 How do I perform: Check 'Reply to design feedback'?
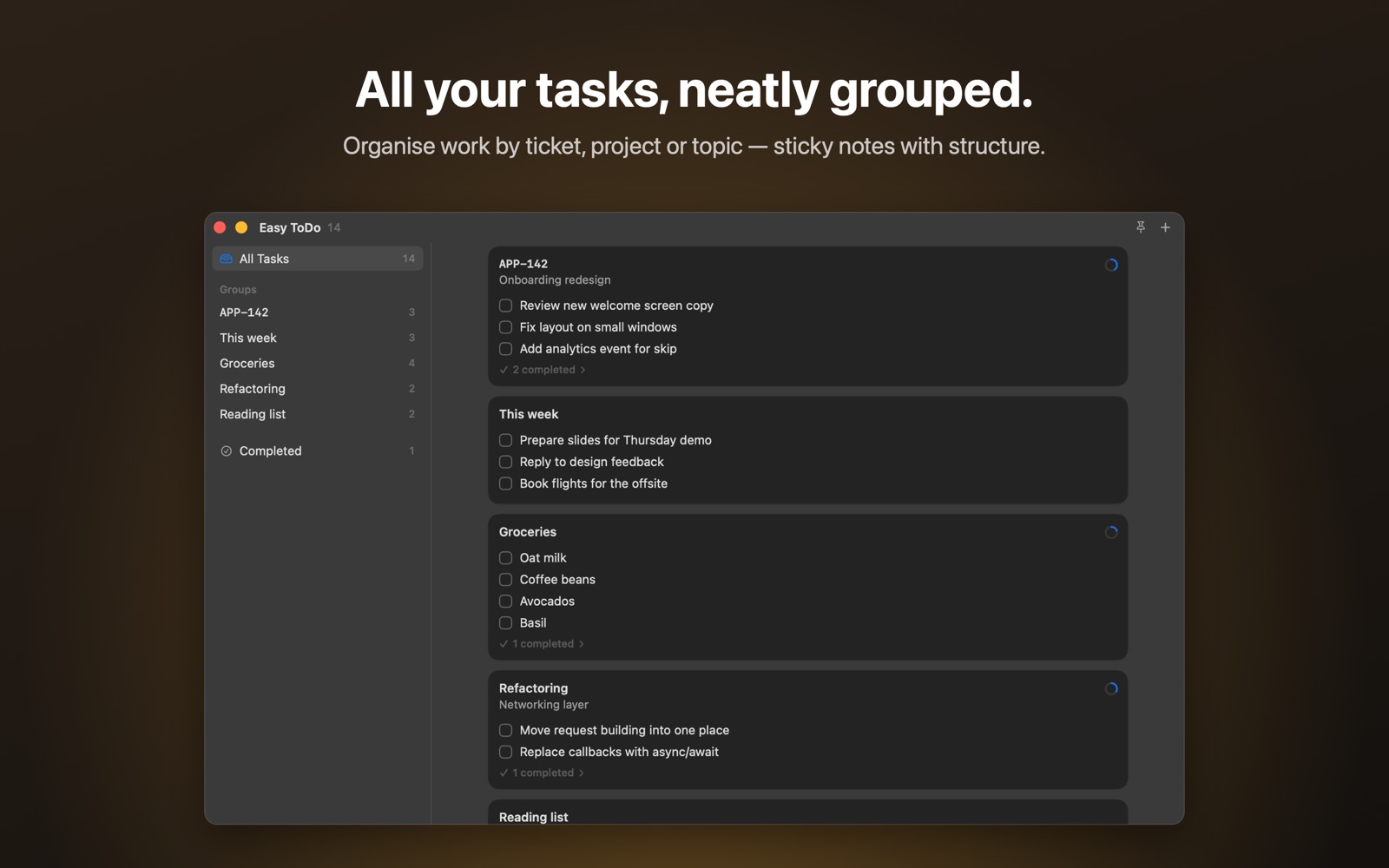click(x=506, y=462)
